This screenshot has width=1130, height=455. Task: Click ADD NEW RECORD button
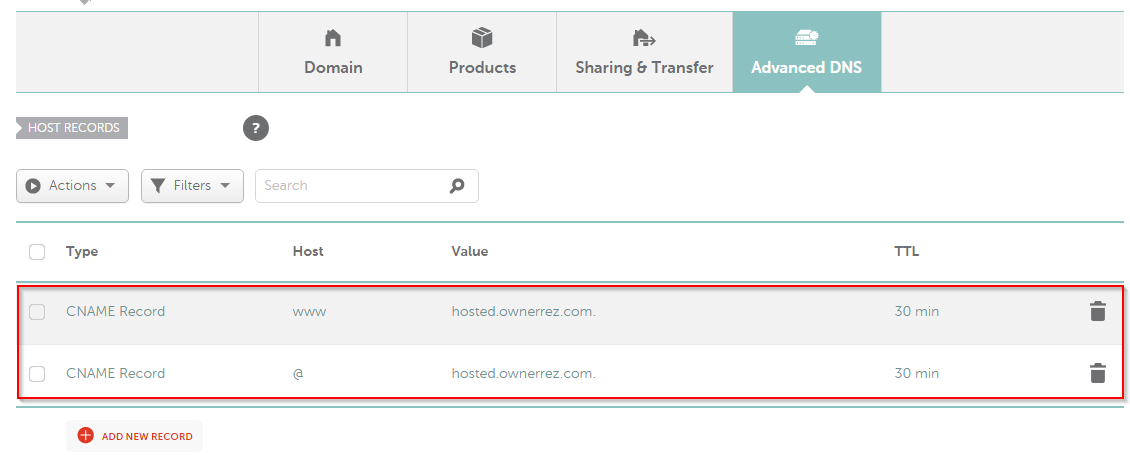(x=135, y=436)
